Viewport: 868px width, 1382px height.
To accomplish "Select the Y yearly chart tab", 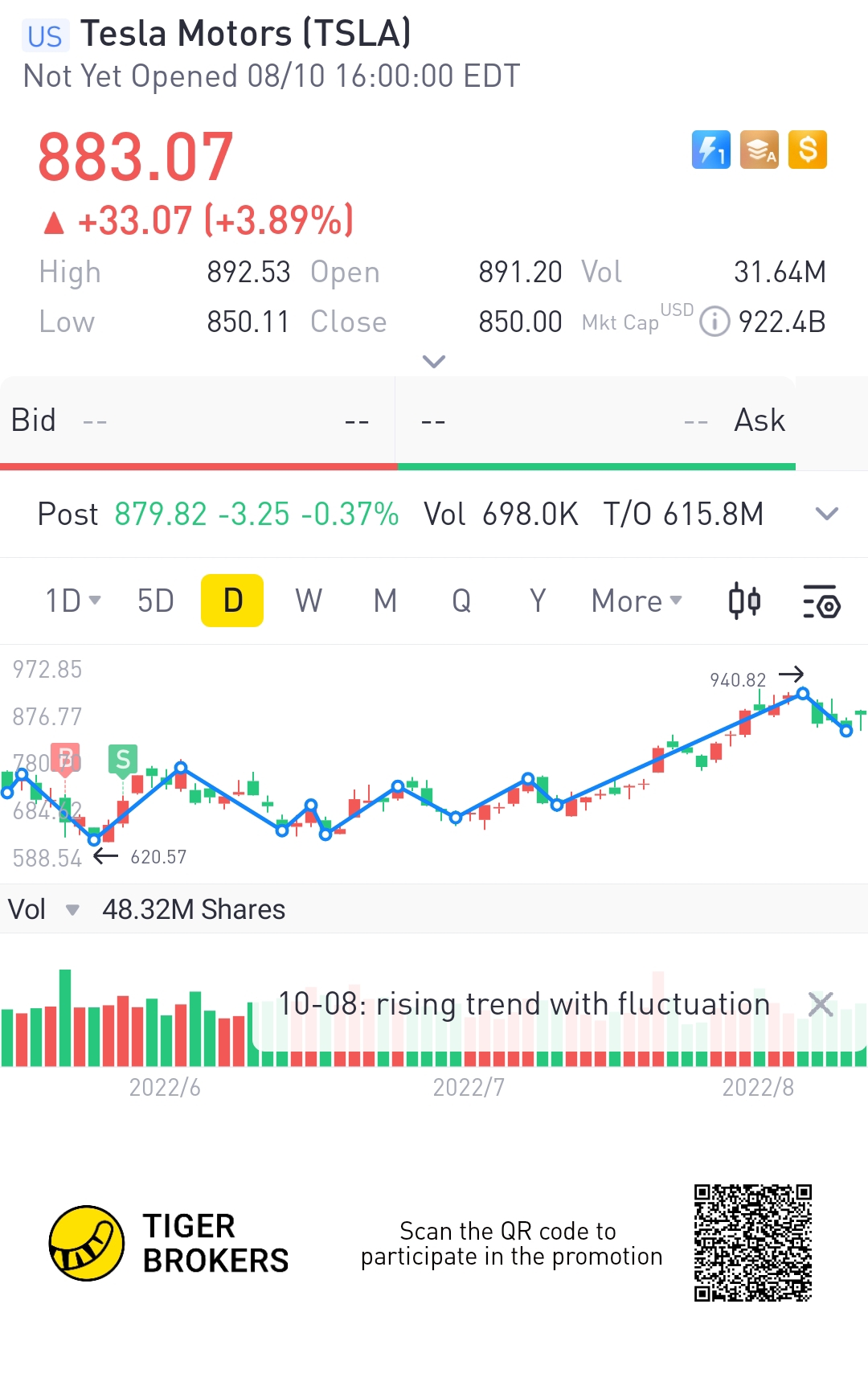I will point(538,601).
